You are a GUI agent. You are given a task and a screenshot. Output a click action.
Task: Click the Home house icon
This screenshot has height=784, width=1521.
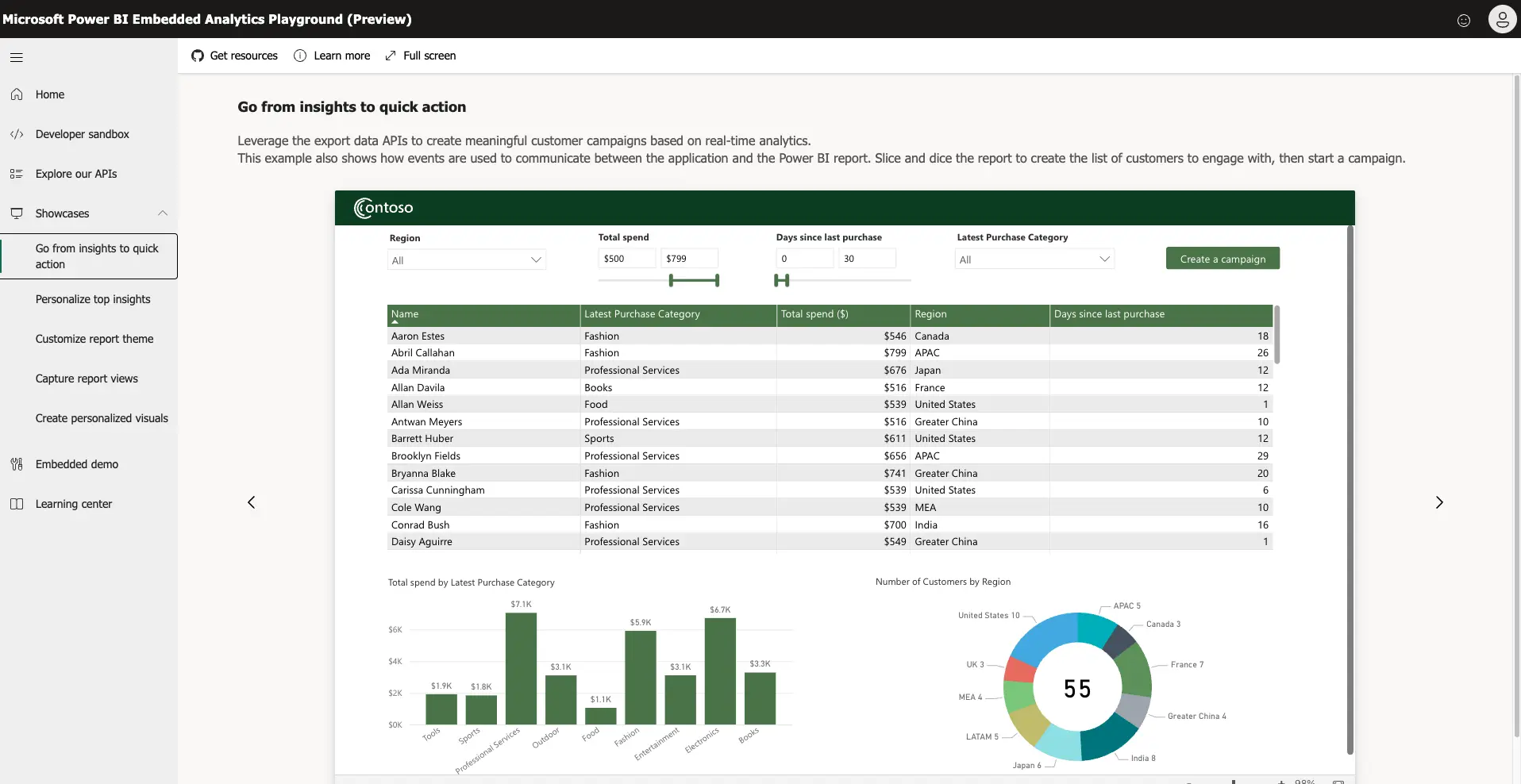tap(17, 94)
